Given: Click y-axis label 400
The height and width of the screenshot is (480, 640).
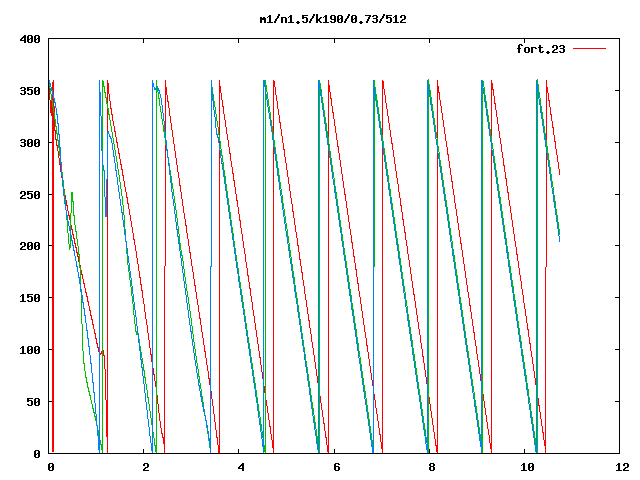Looking at the screenshot, I should 30,40.
